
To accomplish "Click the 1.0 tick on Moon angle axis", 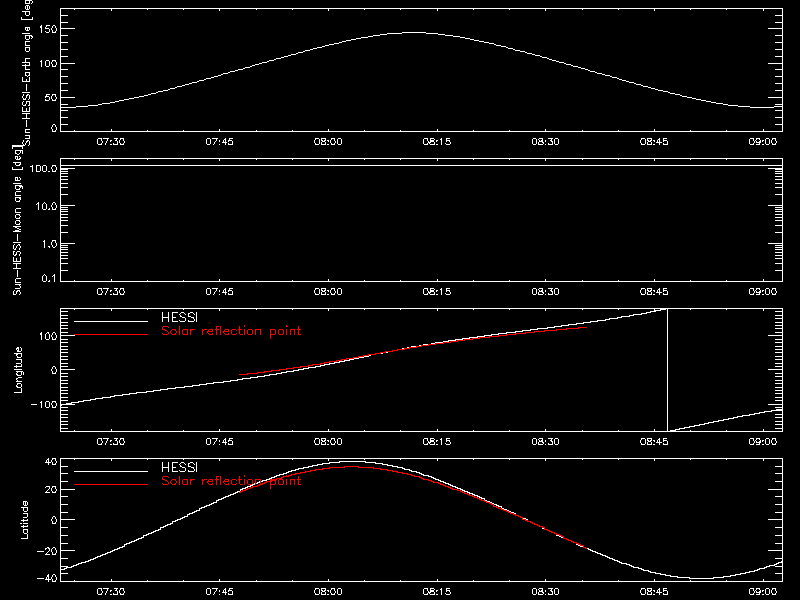I will [49, 244].
